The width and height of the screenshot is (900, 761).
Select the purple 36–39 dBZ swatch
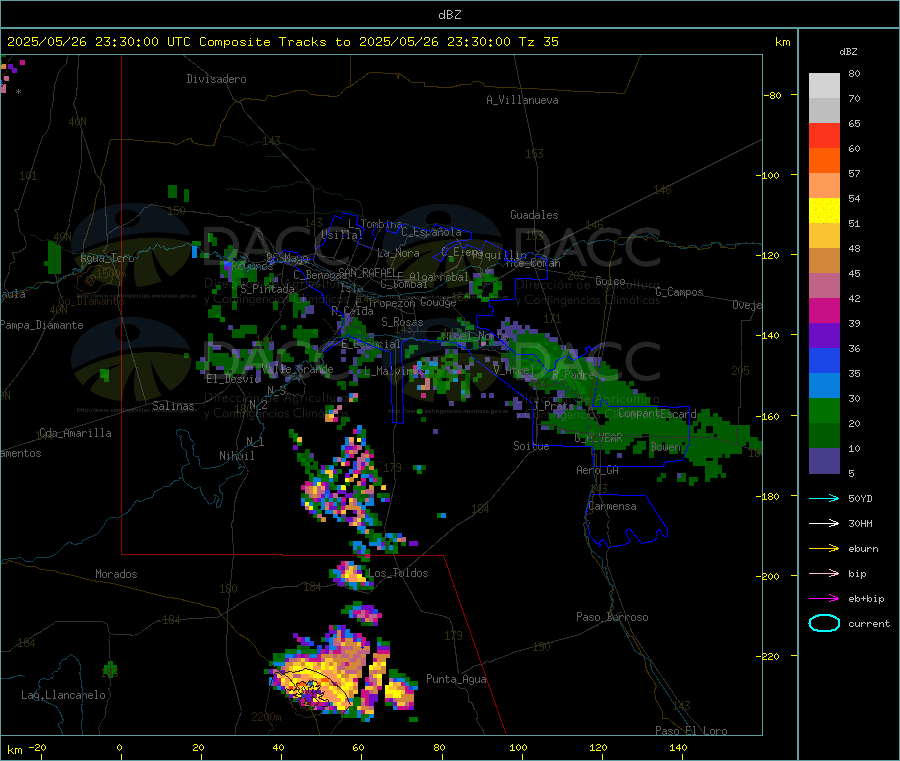824,336
